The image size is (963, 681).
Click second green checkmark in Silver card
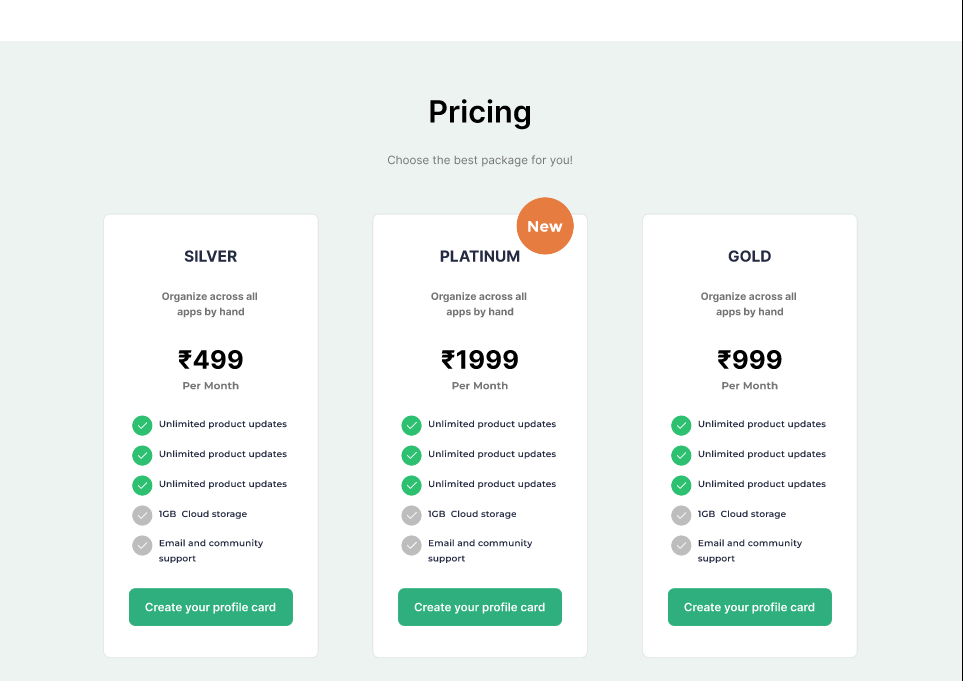click(142, 455)
